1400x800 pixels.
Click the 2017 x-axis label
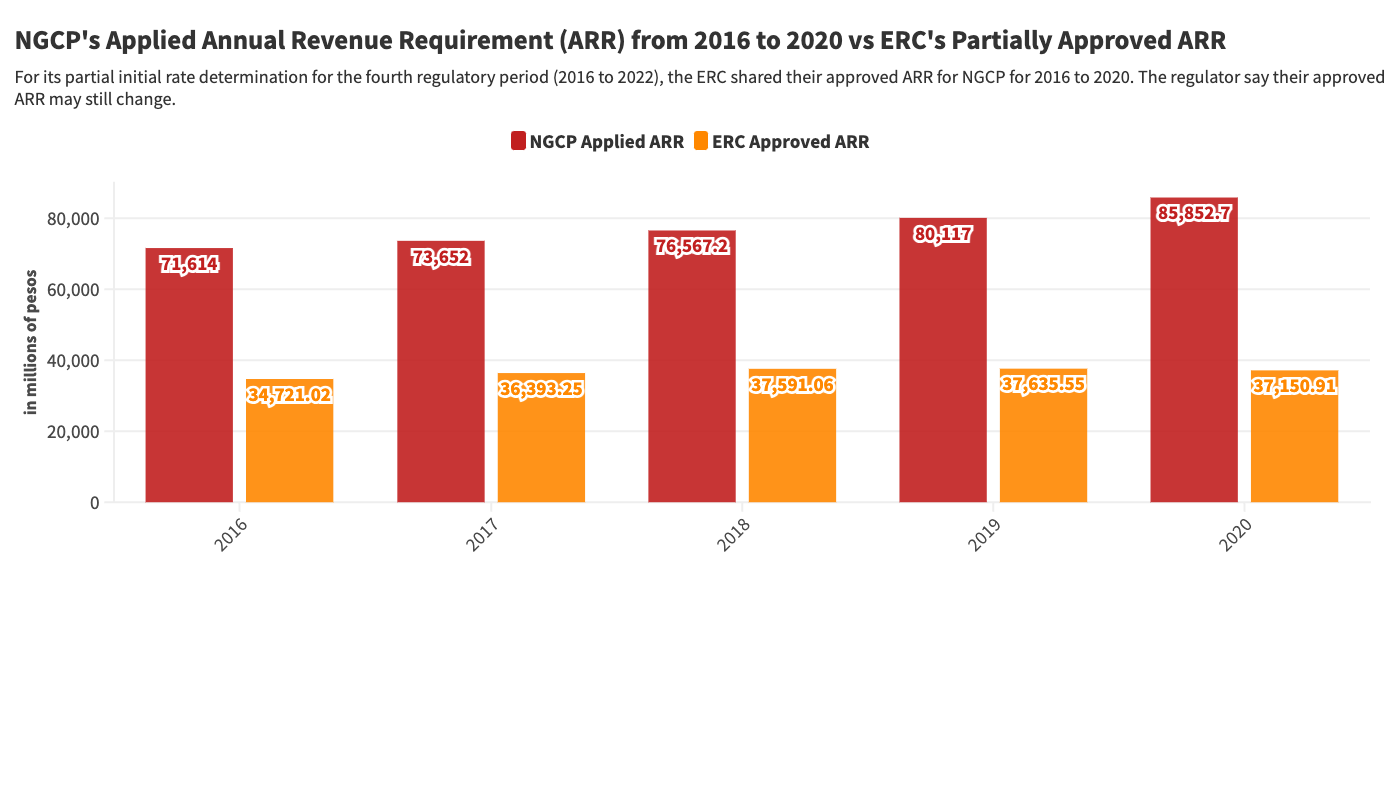tap(482, 535)
